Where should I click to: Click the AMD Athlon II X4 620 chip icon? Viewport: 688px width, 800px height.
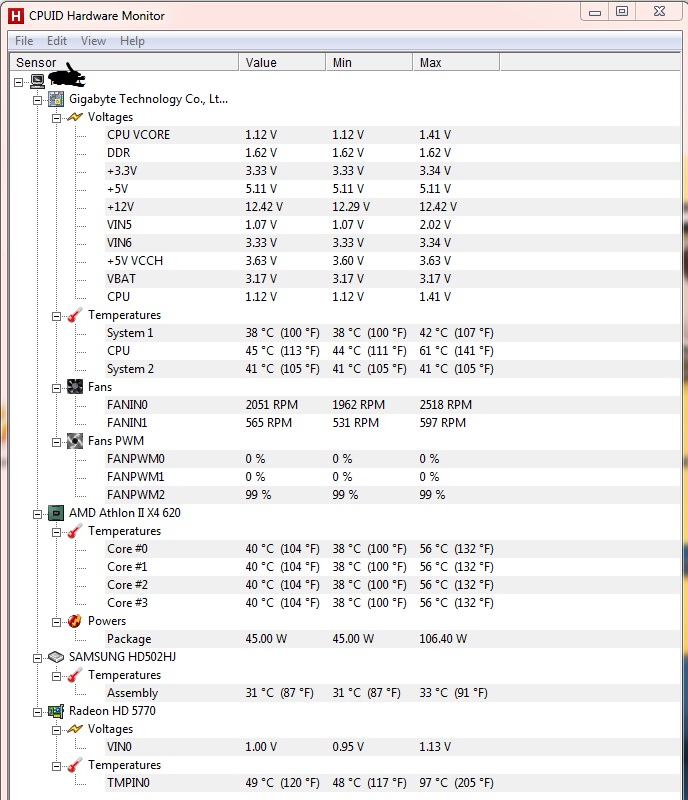tap(56, 513)
